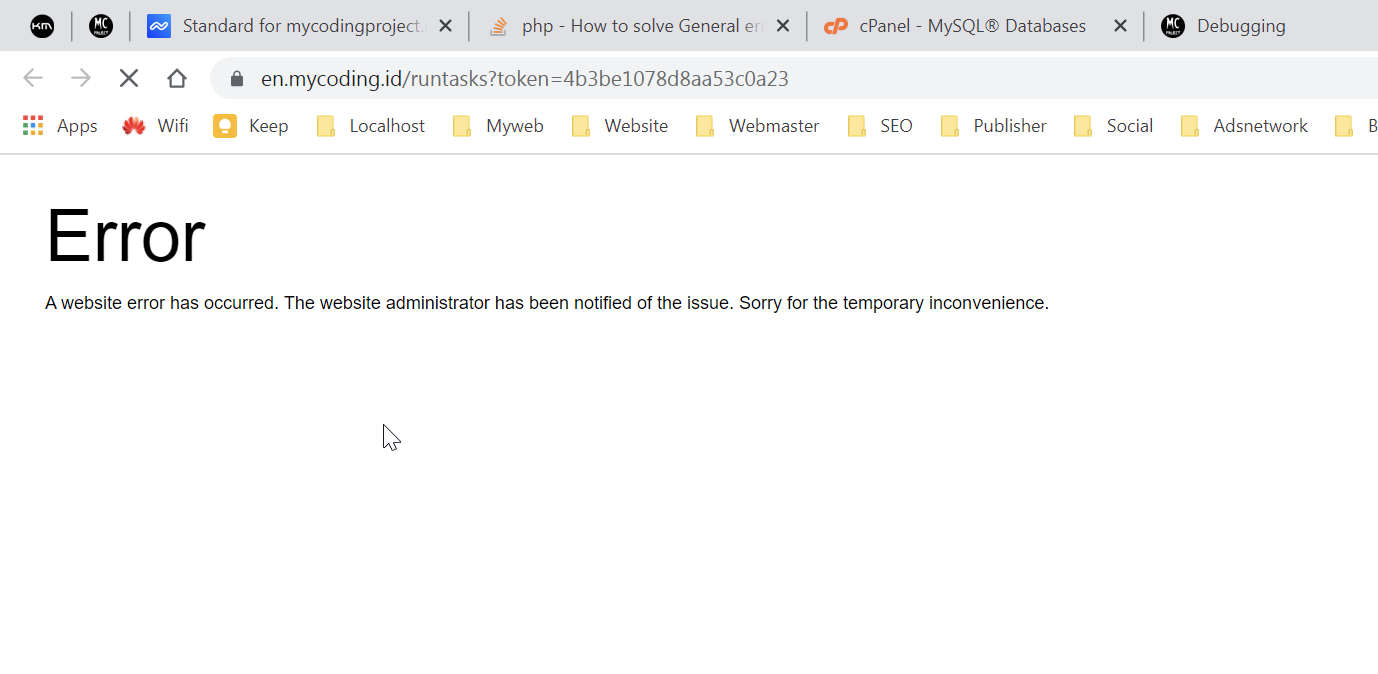The image size is (1378, 674).
Task: Go forward with the forward arrow
Action: [81, 78]
